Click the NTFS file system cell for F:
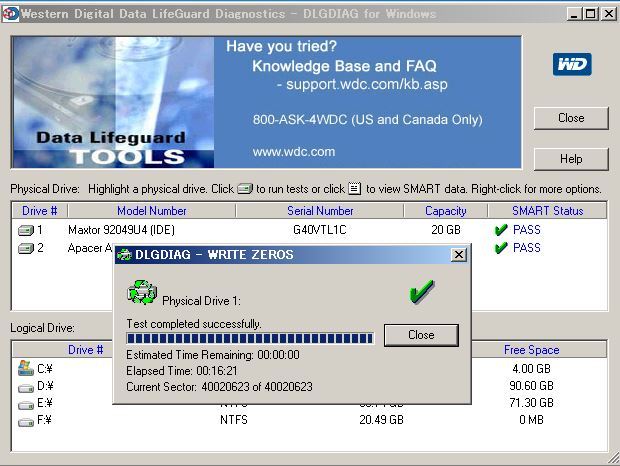620x466 pixels. pyautogui.click(x=234, y=420)
